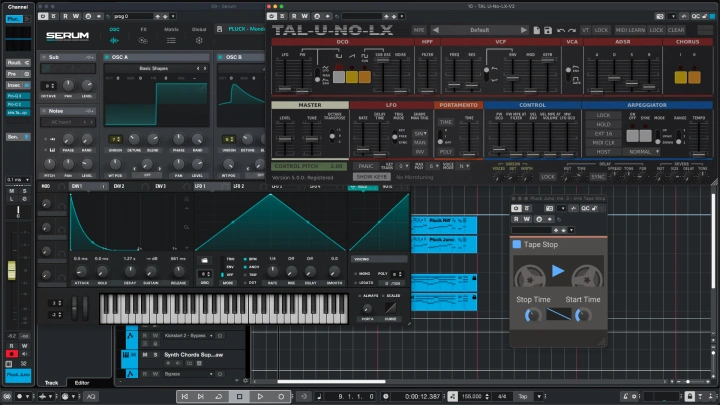Select the Pluck Riff clip

(444, 225)
